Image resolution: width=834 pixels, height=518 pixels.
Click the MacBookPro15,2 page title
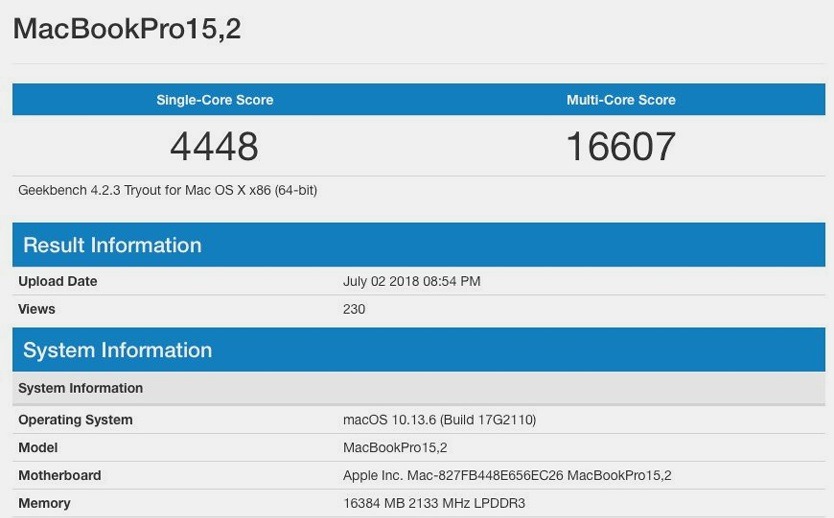coord(127,29)
